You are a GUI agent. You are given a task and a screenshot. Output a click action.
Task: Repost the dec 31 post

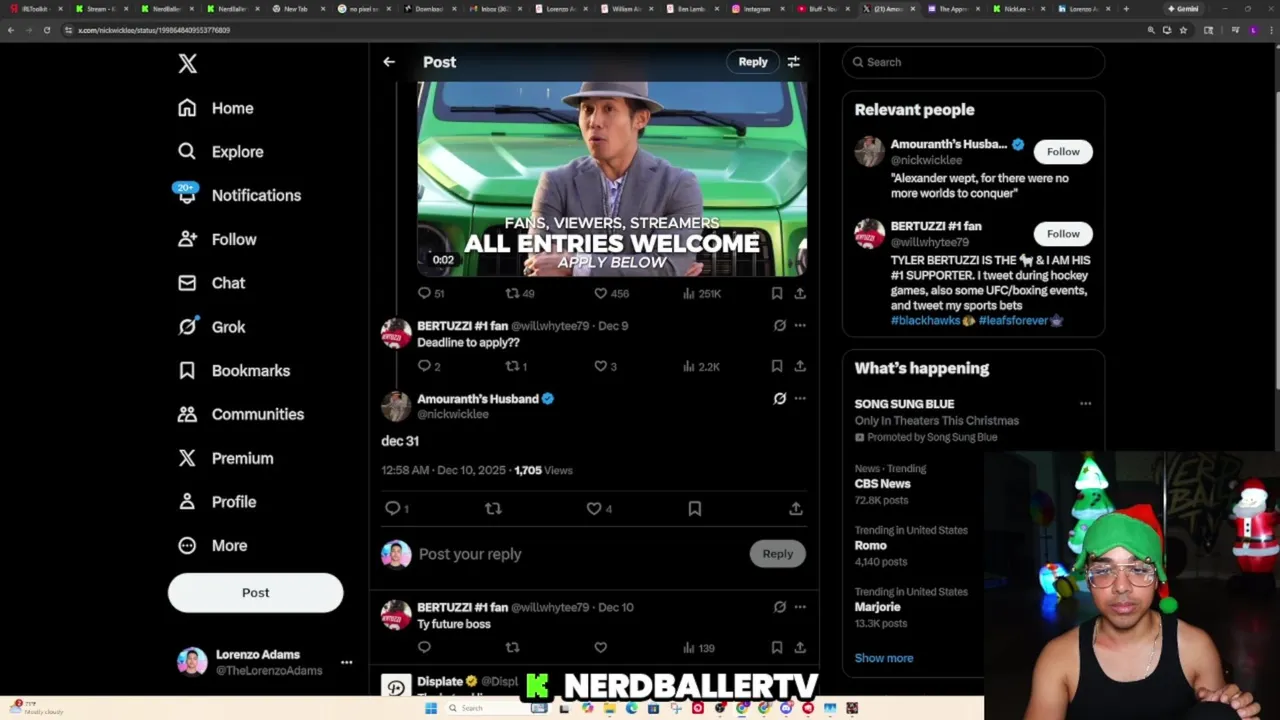tap(493, 508)
